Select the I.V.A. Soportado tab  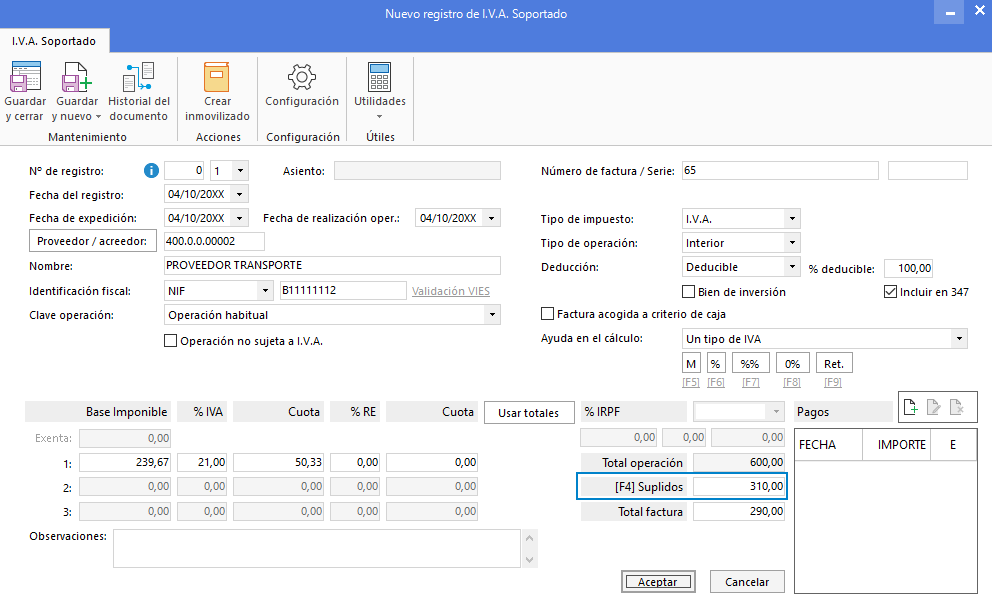(54, 41)
